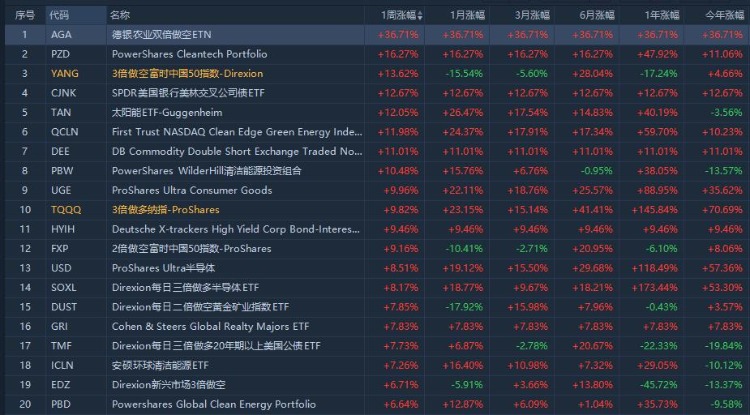750x415 pixels.
Task: Click UGE 1-year gain +88.95%
Action: (x=657, y=190)
